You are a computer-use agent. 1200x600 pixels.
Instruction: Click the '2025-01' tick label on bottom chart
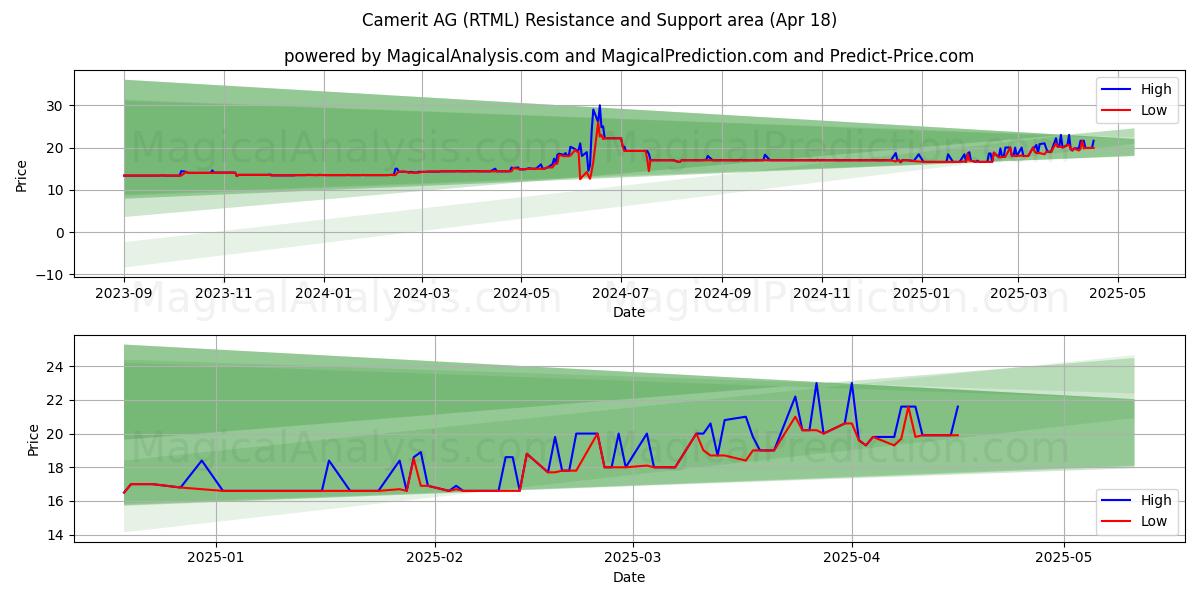(217, 560)
